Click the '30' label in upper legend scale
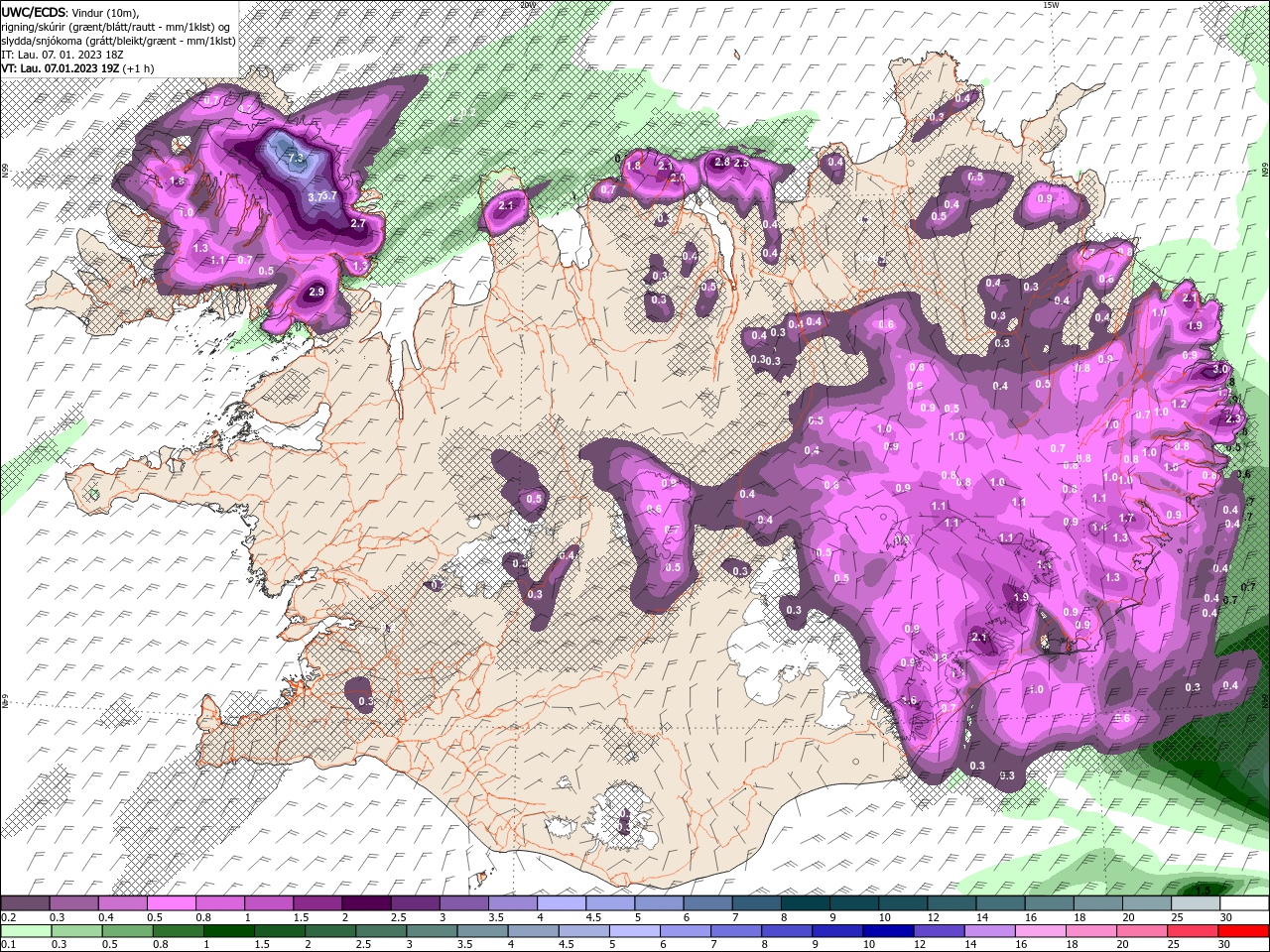 pyautogui.click(x=1226, y=917)
